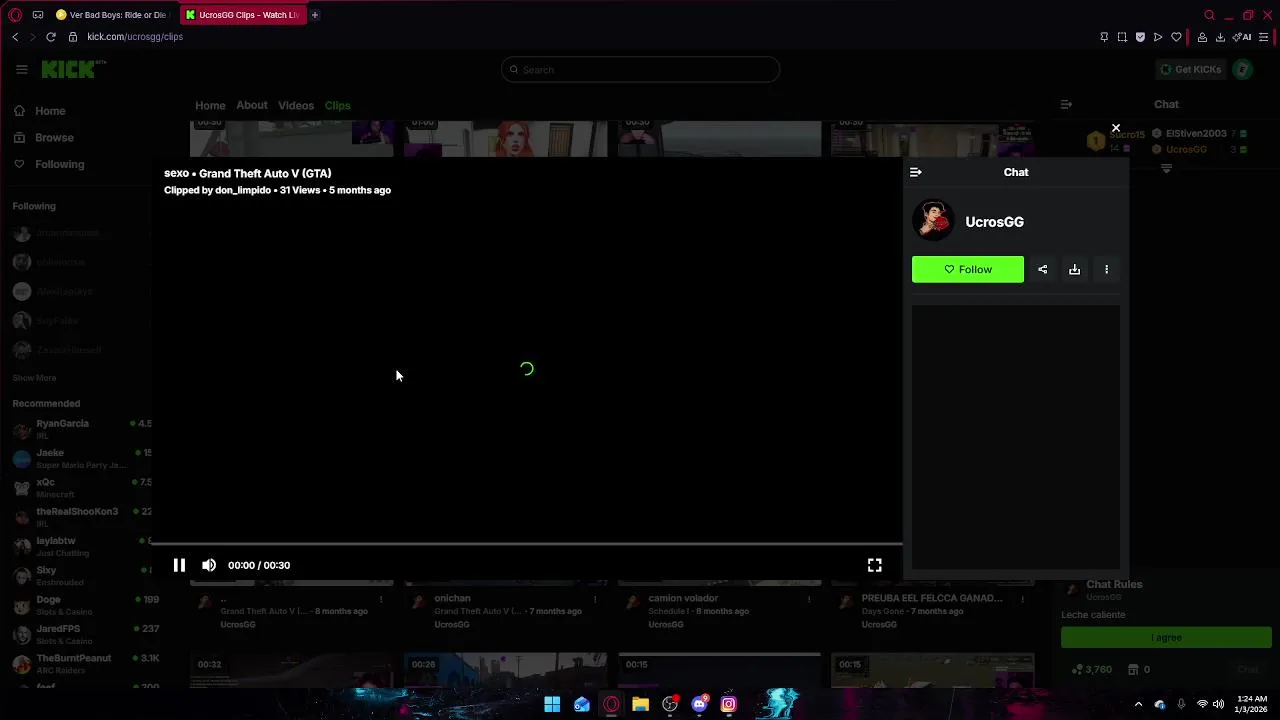Open the PRUEBA EEL FELCCA clip menu
1280x720 pixels.
[x=1022, y=599]
